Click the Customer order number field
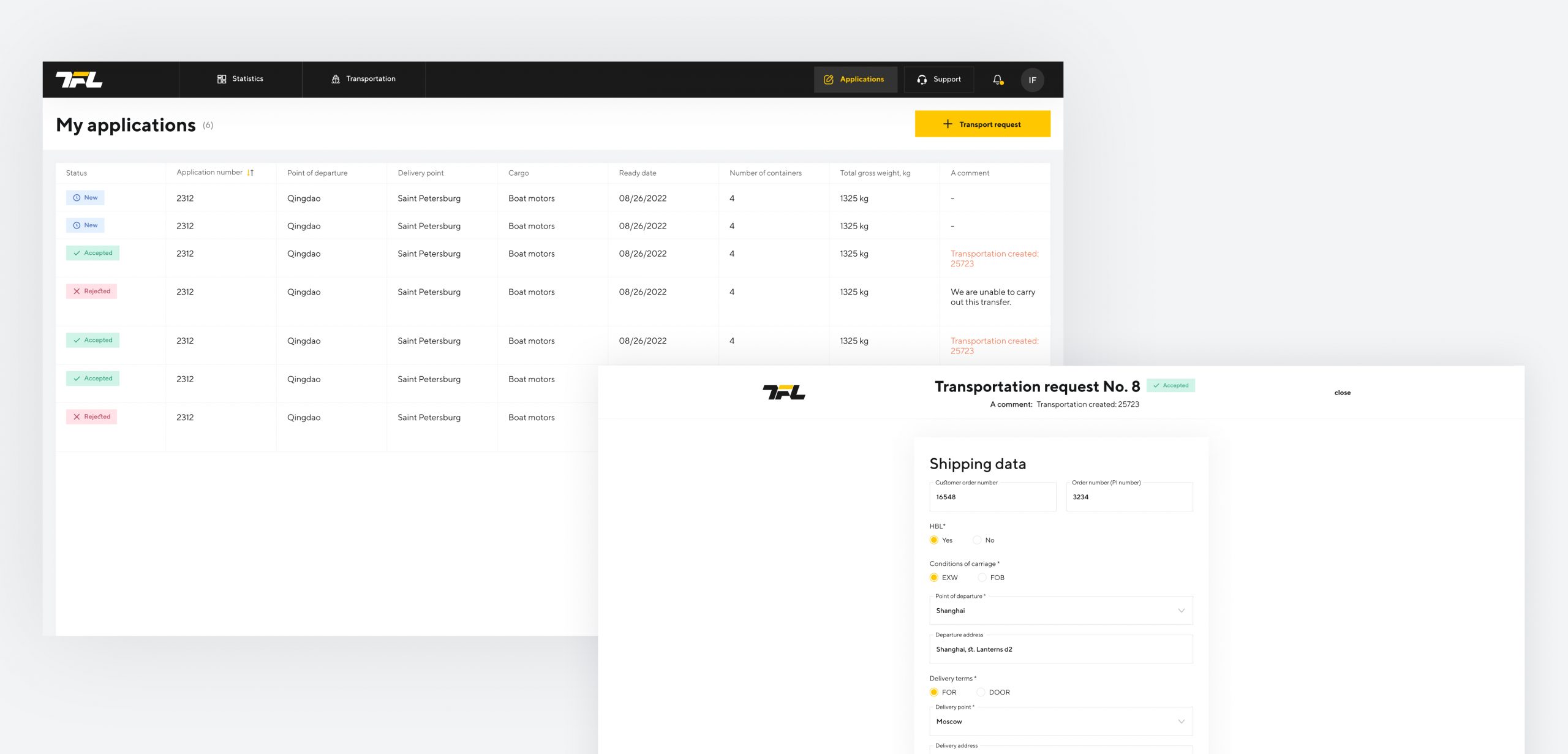 point(992,497)
